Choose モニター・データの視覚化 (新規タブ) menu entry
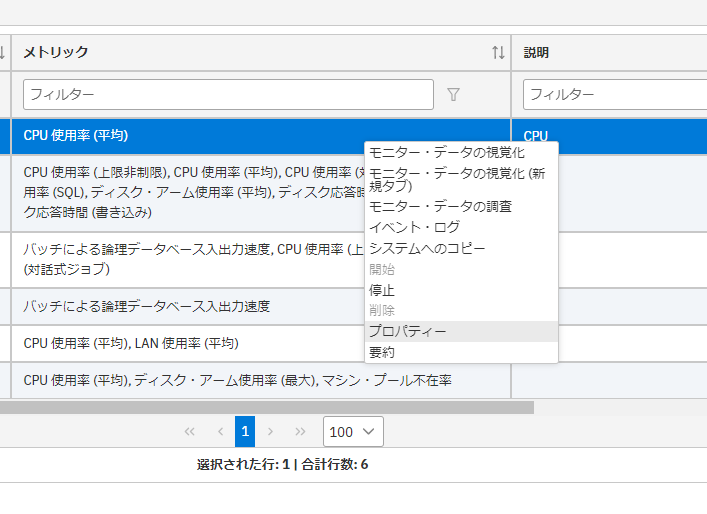 (x=461, y=179)
